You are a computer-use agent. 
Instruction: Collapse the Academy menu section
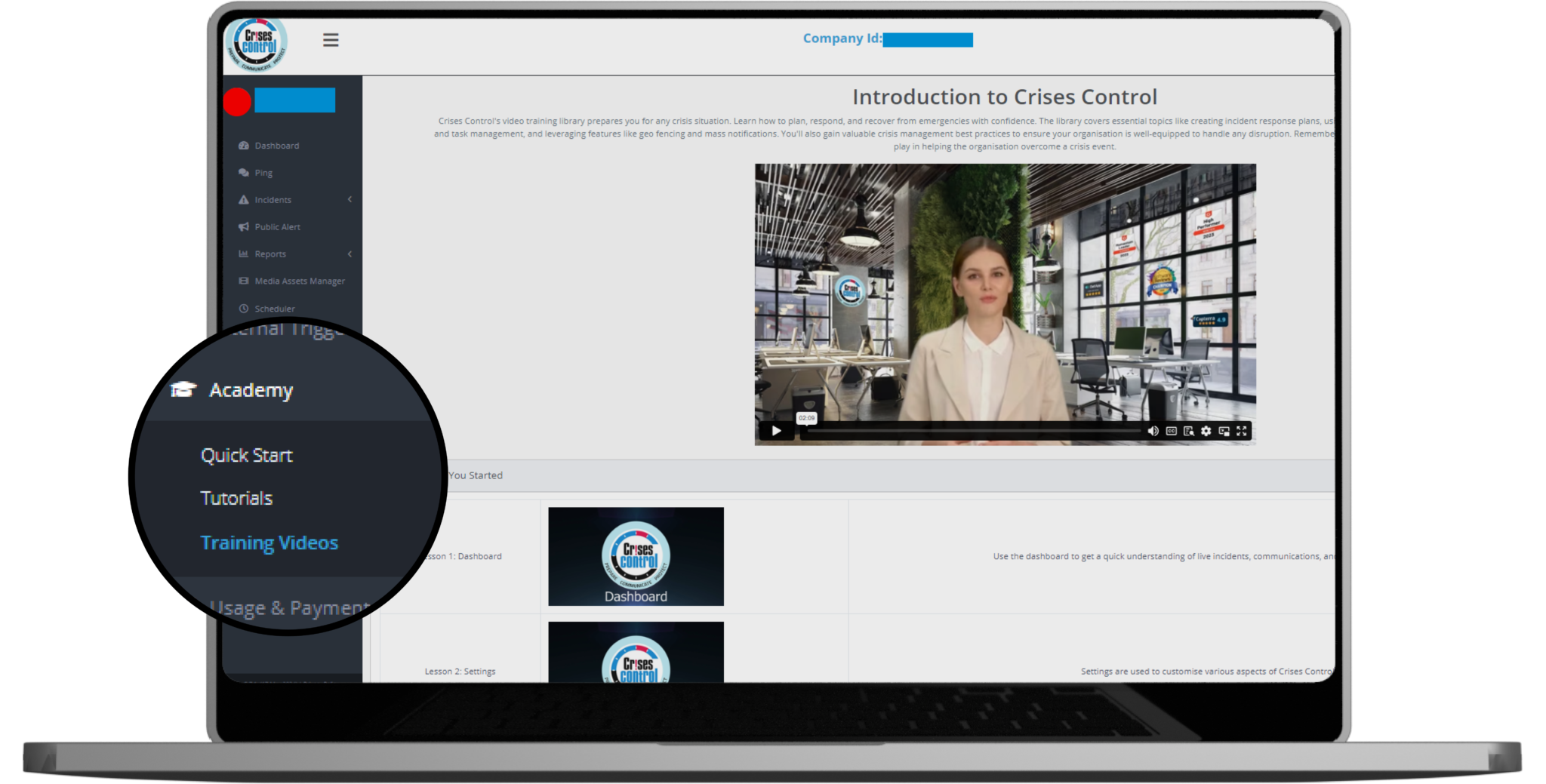pos(251,390)
